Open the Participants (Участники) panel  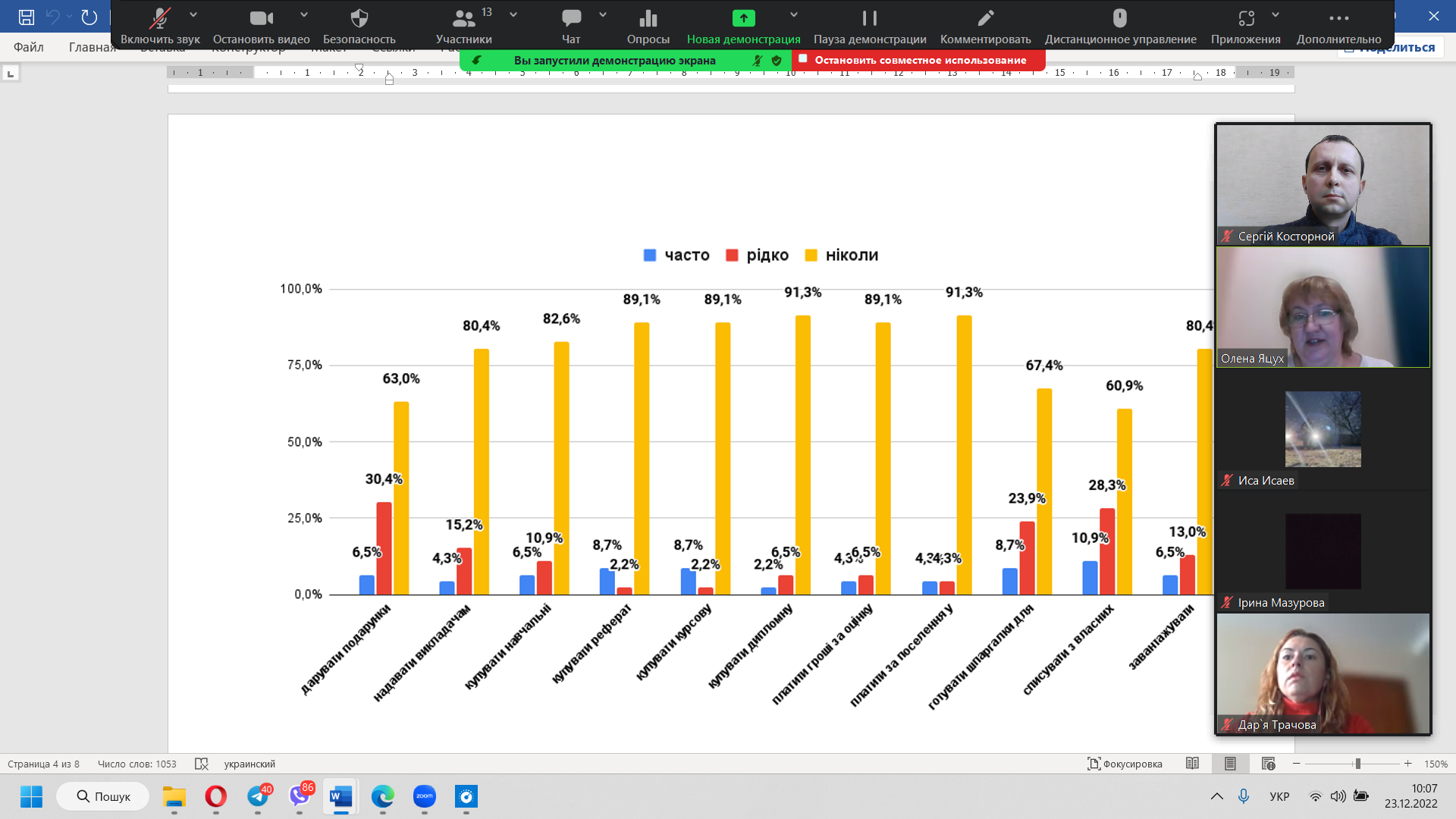pos(463,18)
